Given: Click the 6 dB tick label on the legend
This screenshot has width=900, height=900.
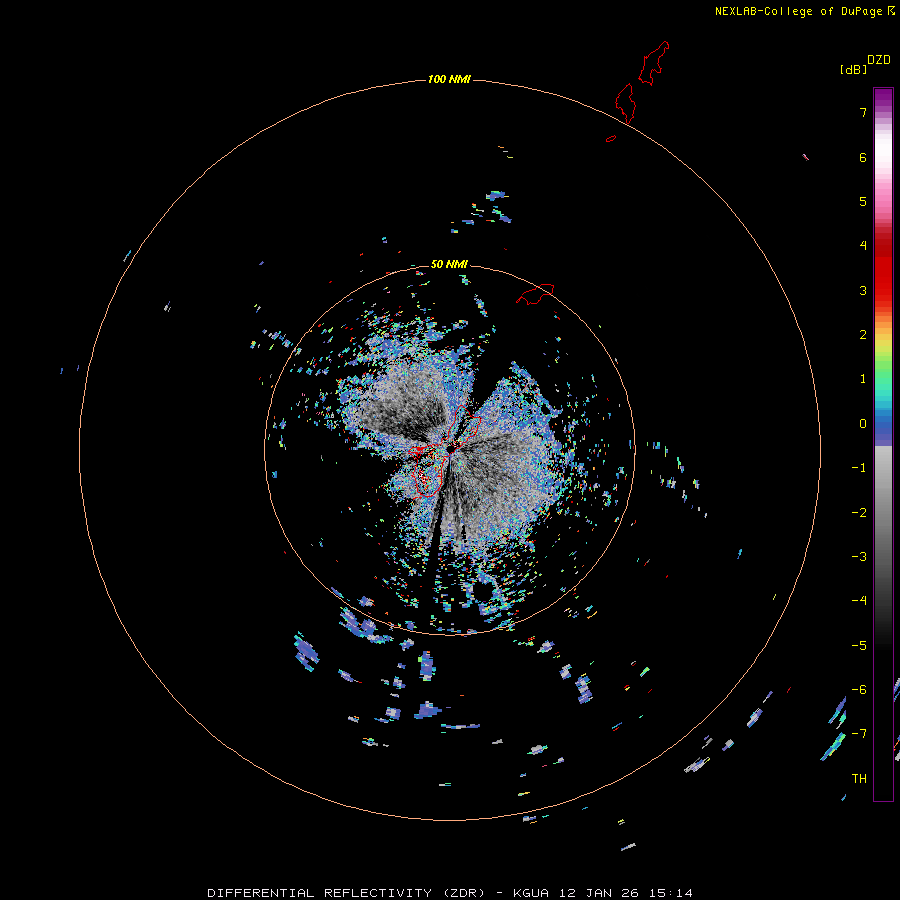Looking at the screenshot, I should (x=863, y=157).
